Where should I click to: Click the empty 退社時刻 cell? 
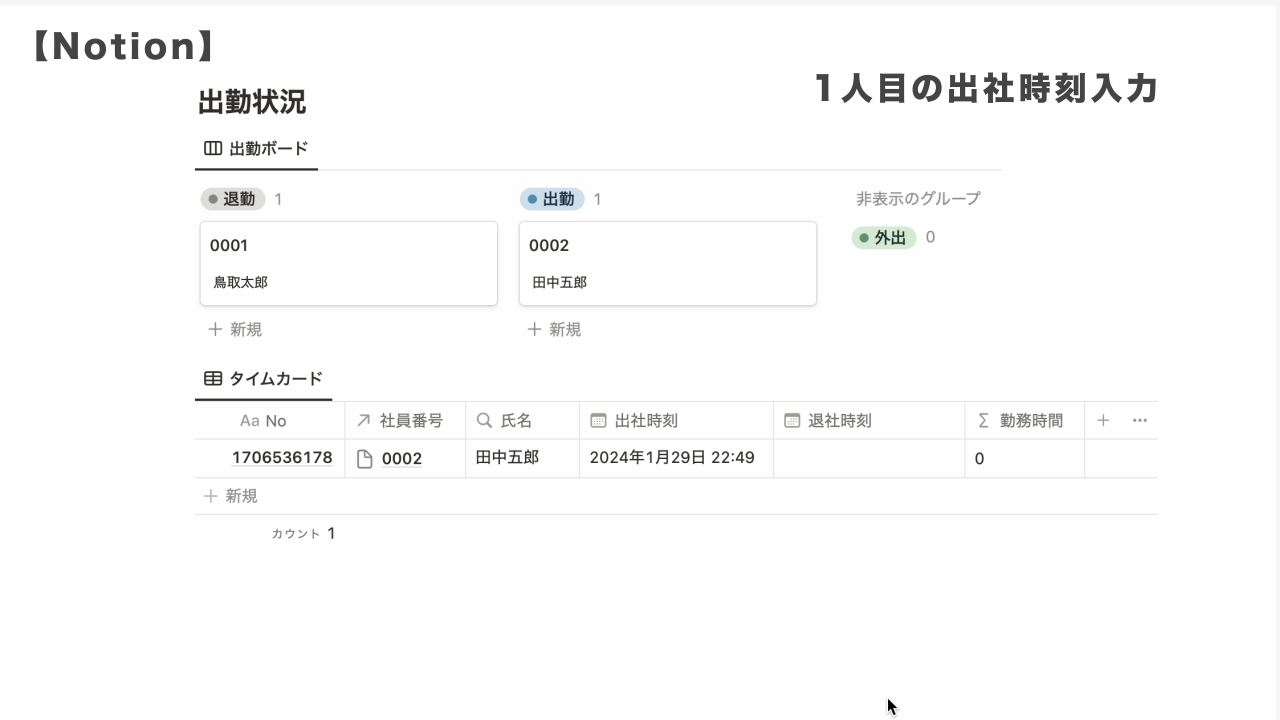click(x=868, y=459)
